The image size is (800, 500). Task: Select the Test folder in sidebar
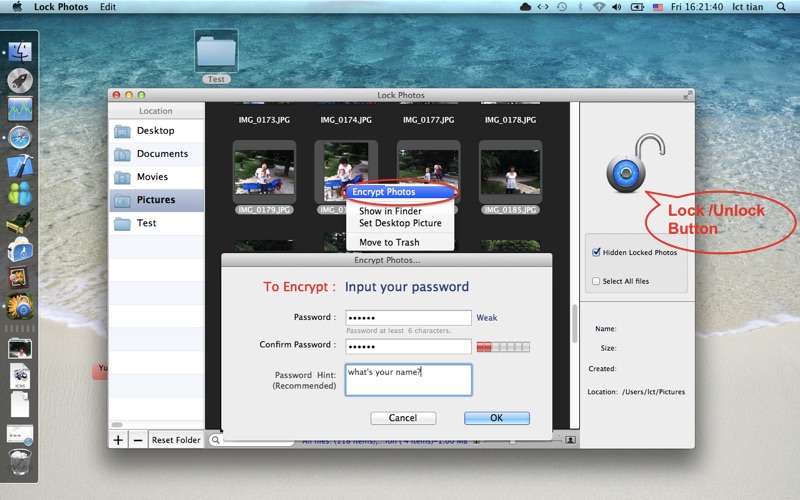pos(156,223)
